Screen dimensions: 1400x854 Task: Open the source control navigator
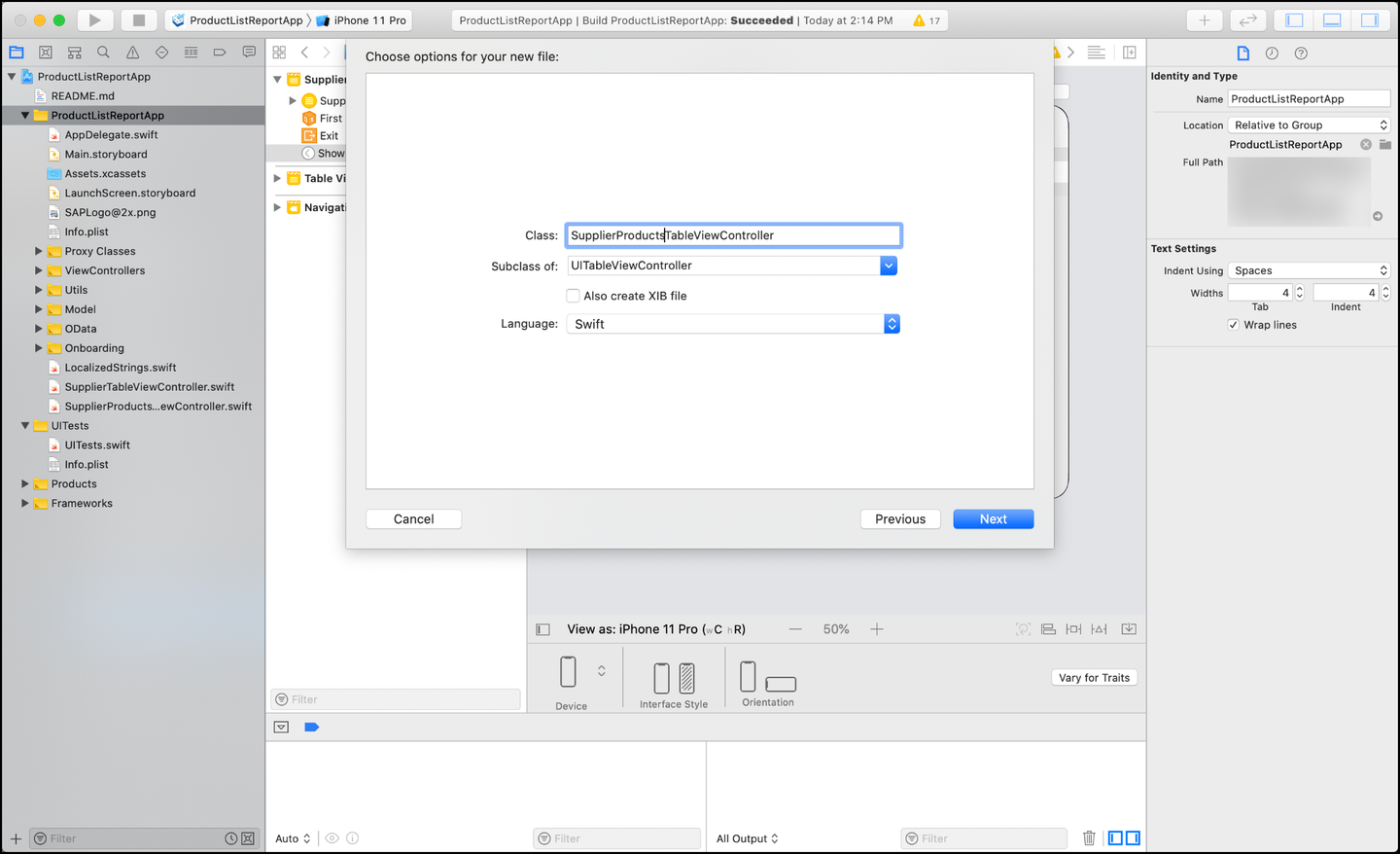point(46,53)
